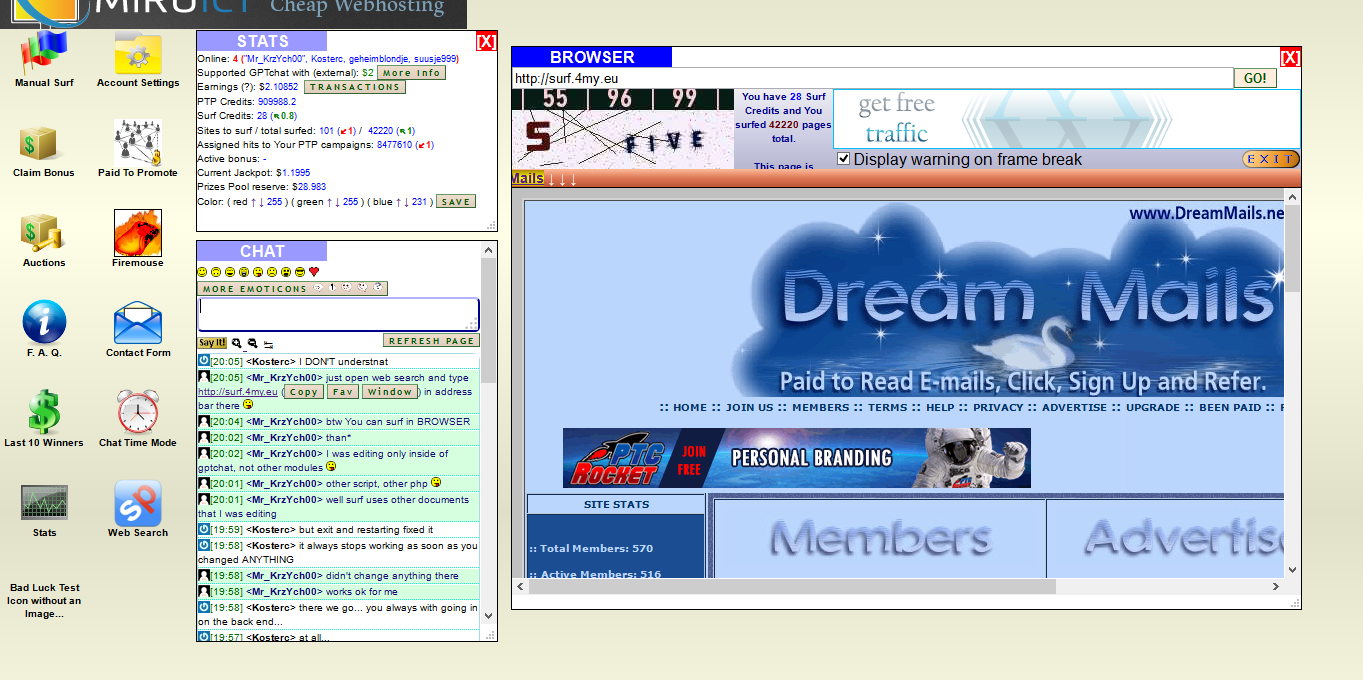Click the orange EXIT button
Image resolution: width=1363 pixels, height=680 pixels.
coord(1270,159)
